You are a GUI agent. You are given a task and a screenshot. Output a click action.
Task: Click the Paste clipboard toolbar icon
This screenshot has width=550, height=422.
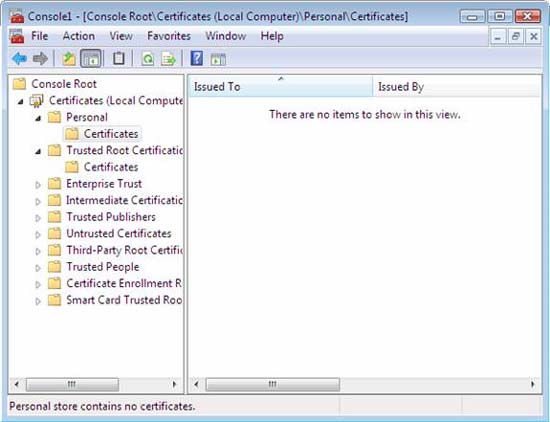coord(119,58)
